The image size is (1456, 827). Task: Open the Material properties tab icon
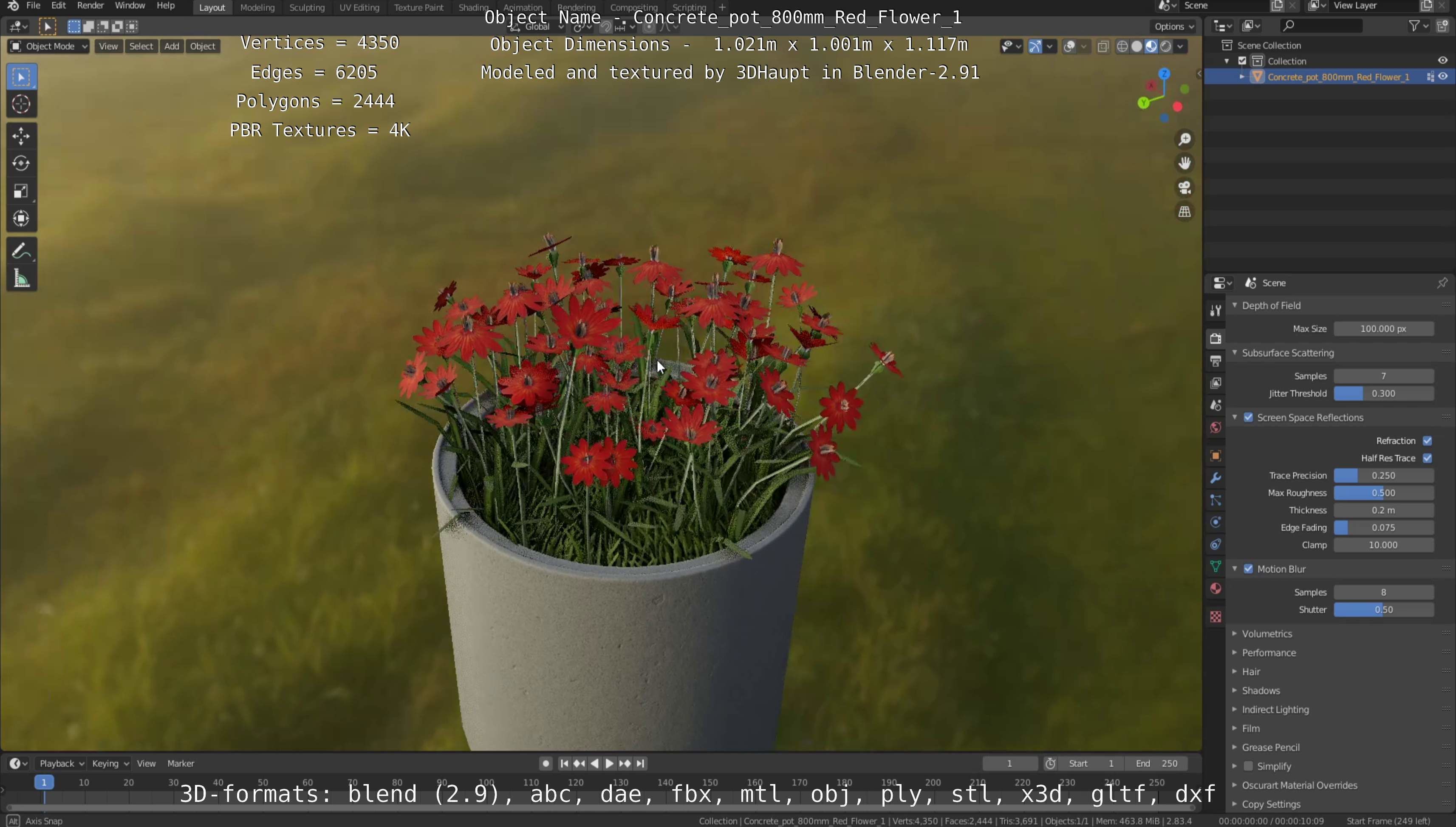pos(1215,589)
